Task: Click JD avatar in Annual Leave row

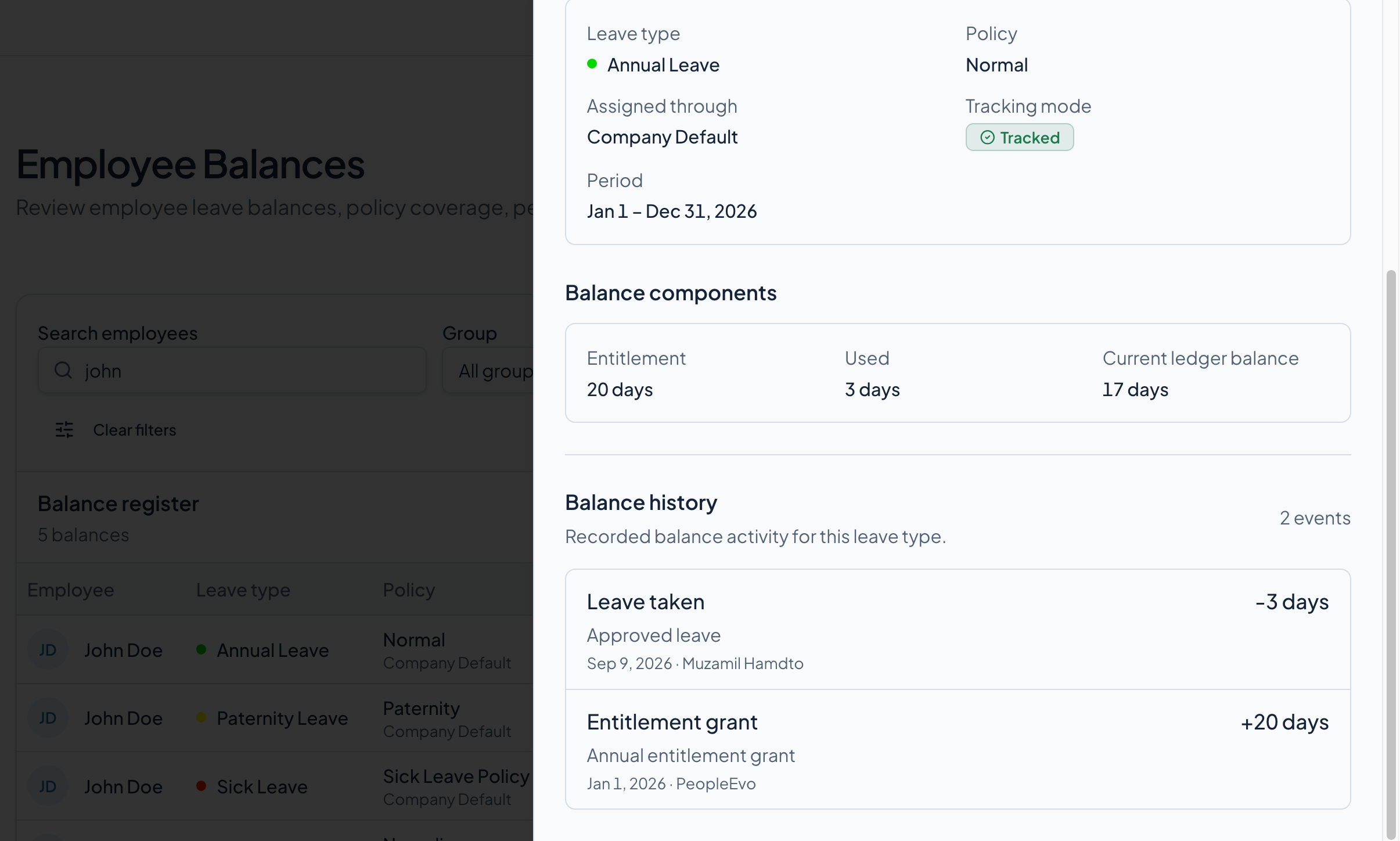Action: click(48, 649)
